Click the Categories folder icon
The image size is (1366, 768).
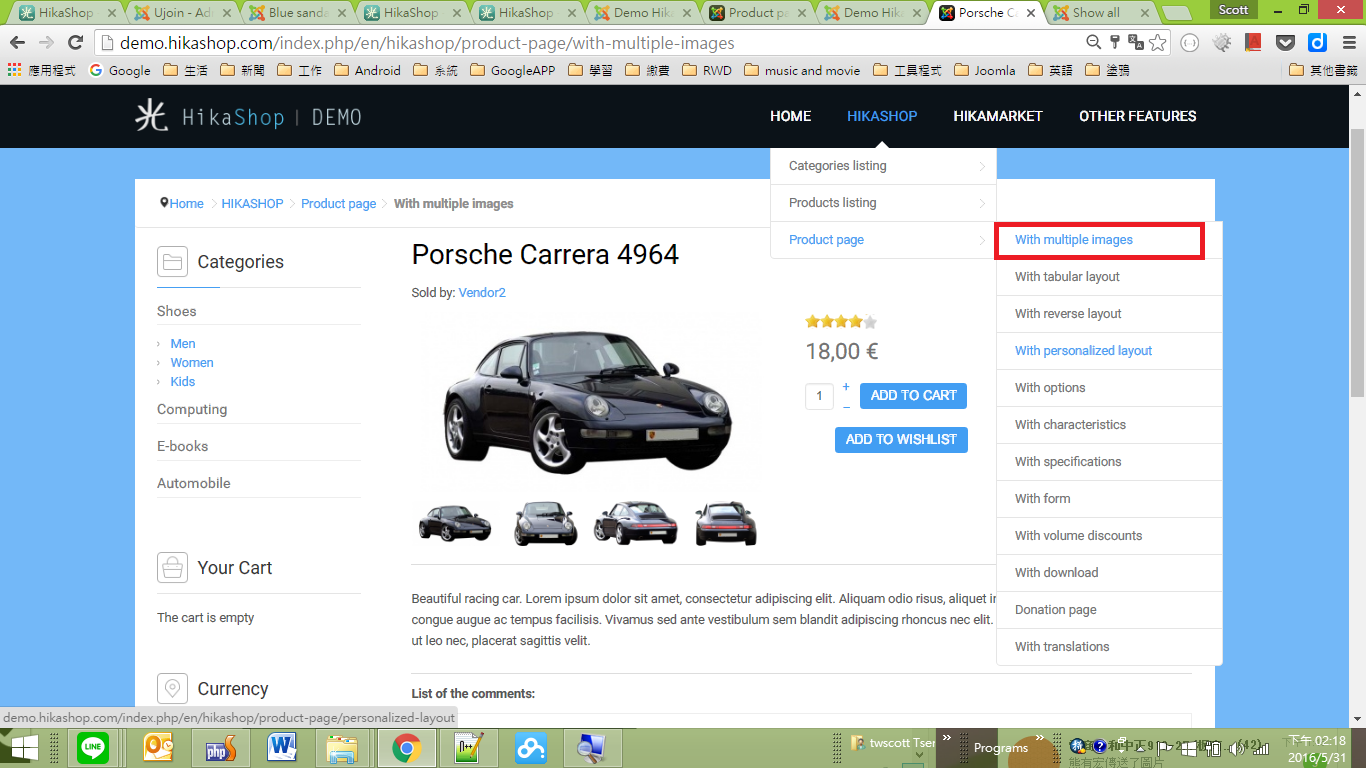[172, 262]
